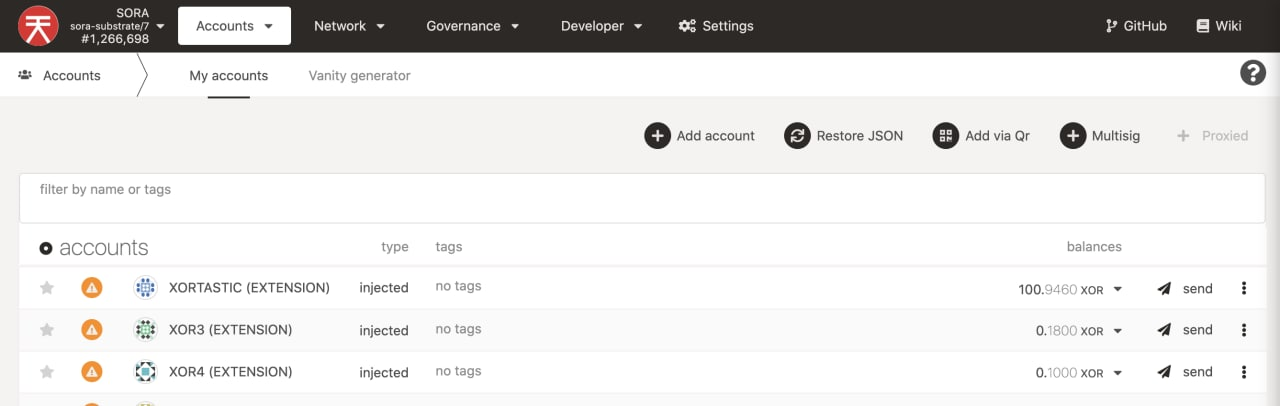Open the Developer menu
Viewport: 1280px width, 406px height.
click(601, 26)
